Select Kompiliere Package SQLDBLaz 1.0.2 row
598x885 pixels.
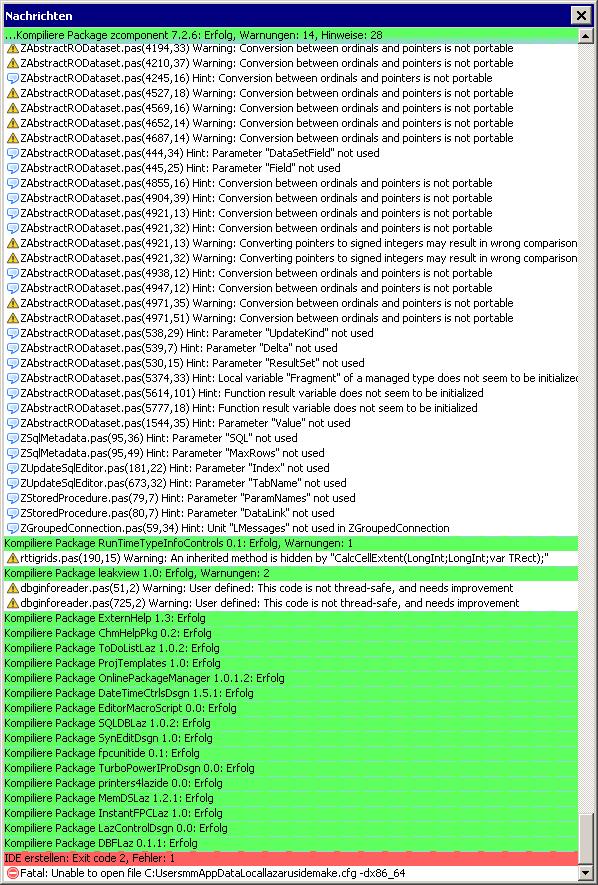coord(291,724)
